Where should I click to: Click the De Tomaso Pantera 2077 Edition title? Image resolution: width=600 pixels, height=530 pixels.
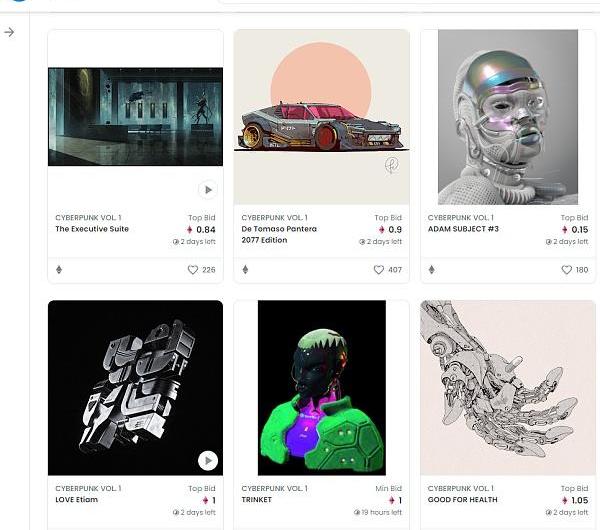point(279,235)
